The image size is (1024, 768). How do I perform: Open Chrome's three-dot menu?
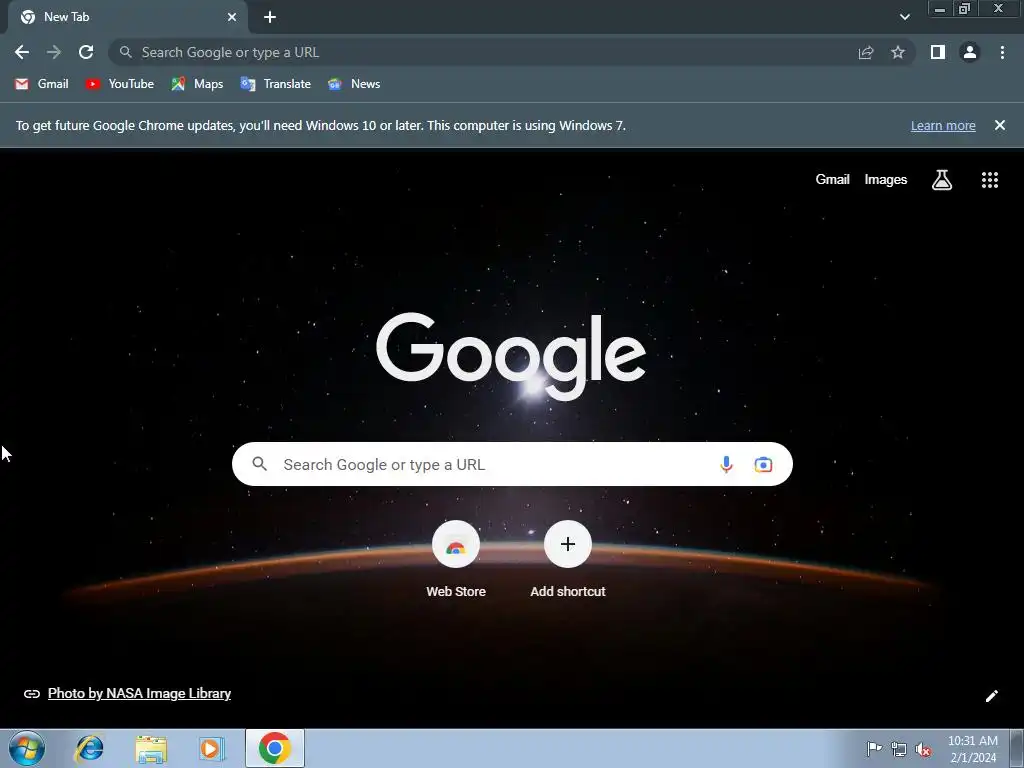tap(1002, 52)
